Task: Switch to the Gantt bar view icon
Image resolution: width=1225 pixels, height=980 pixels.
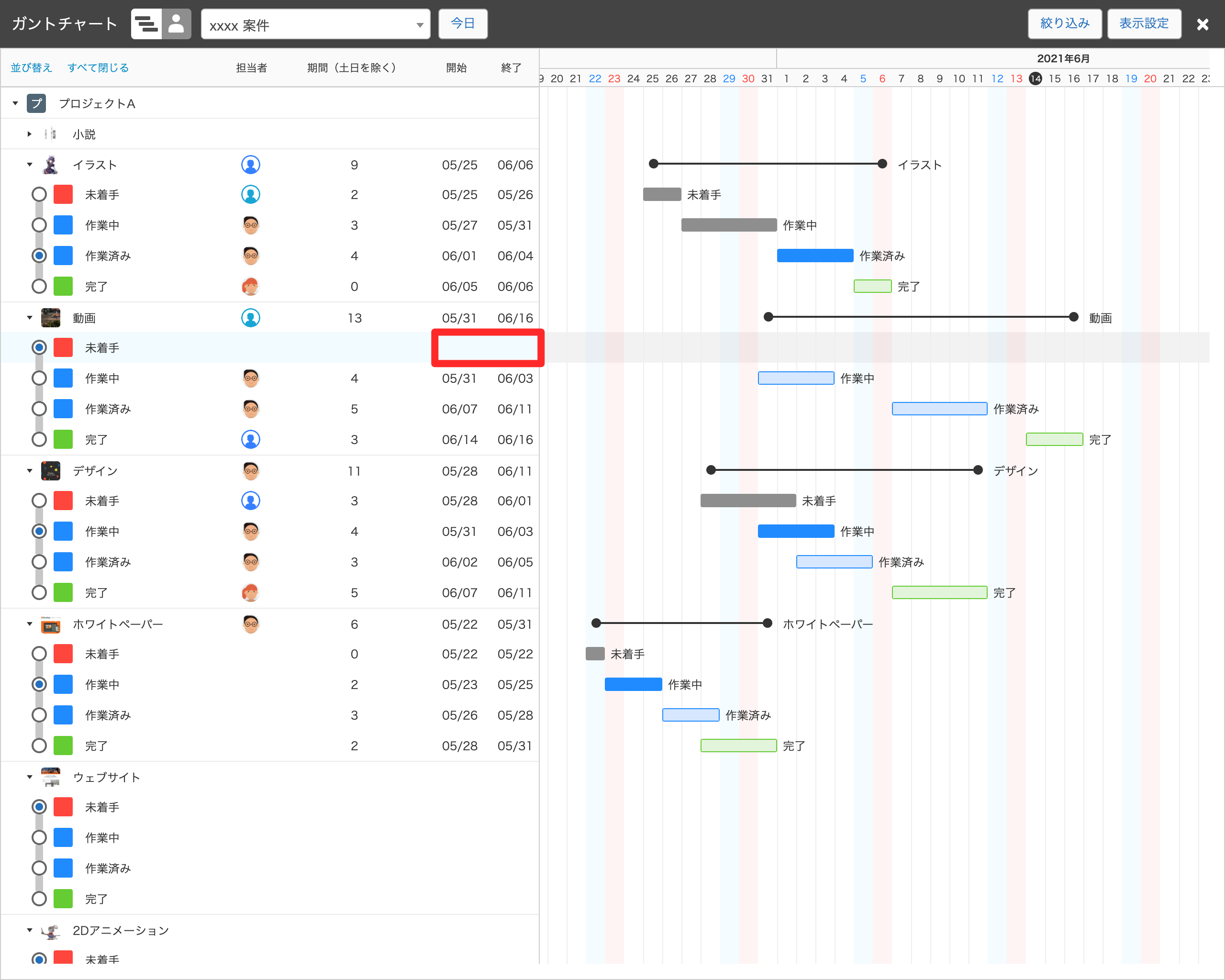Action: point(146,24)
